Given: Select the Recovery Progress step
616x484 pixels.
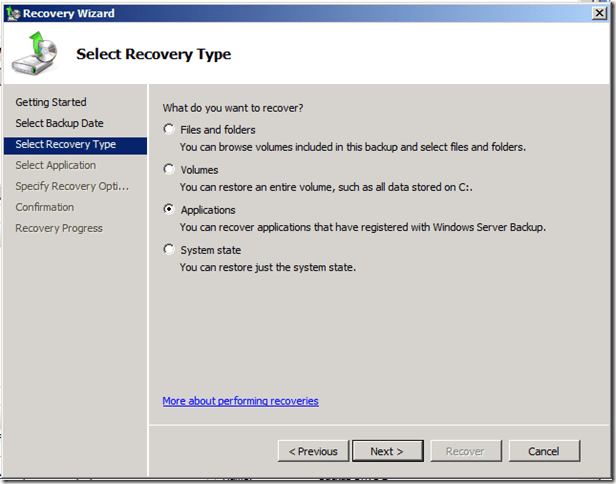Looking at the screenshot, I should pos(59,228).
